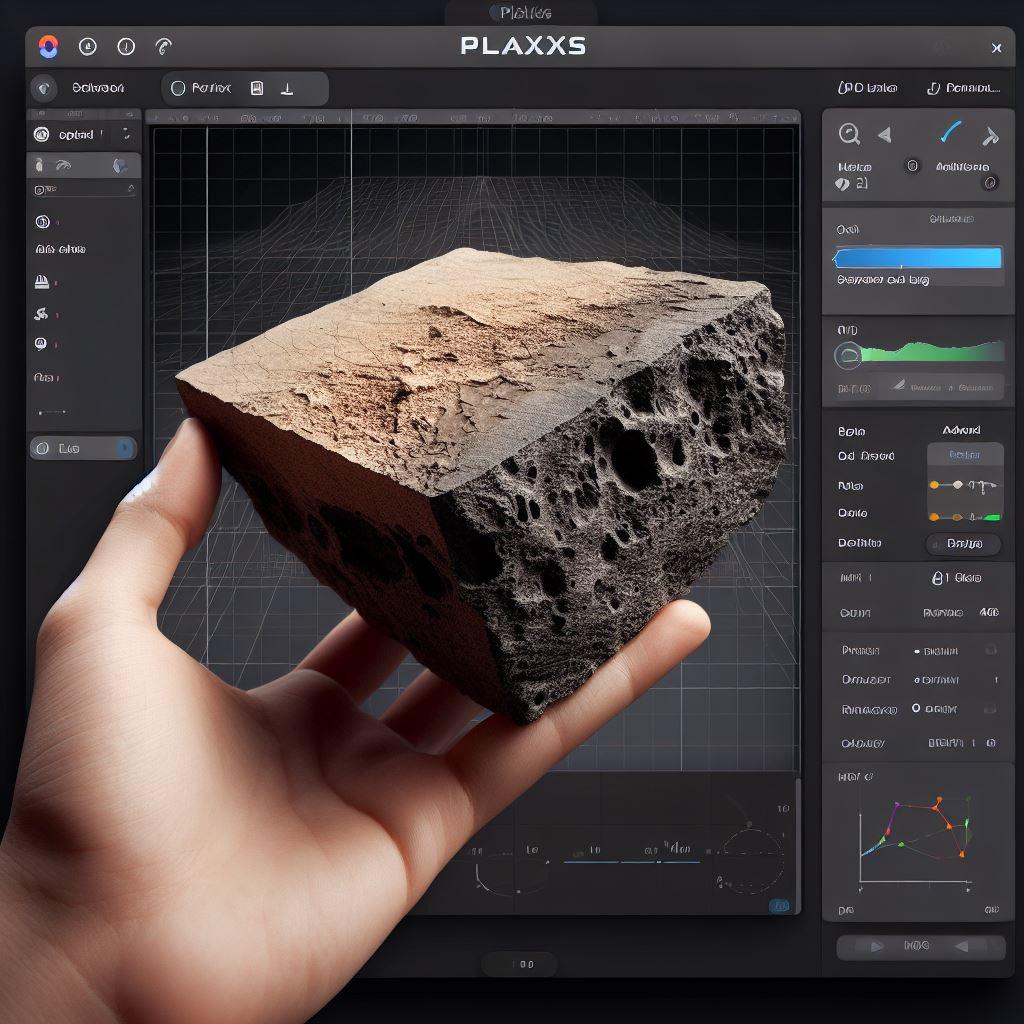This screenshot has height=1024, width=1024.
Task: Click the blue horizontal progress bar
Action: tap(917, 258)
